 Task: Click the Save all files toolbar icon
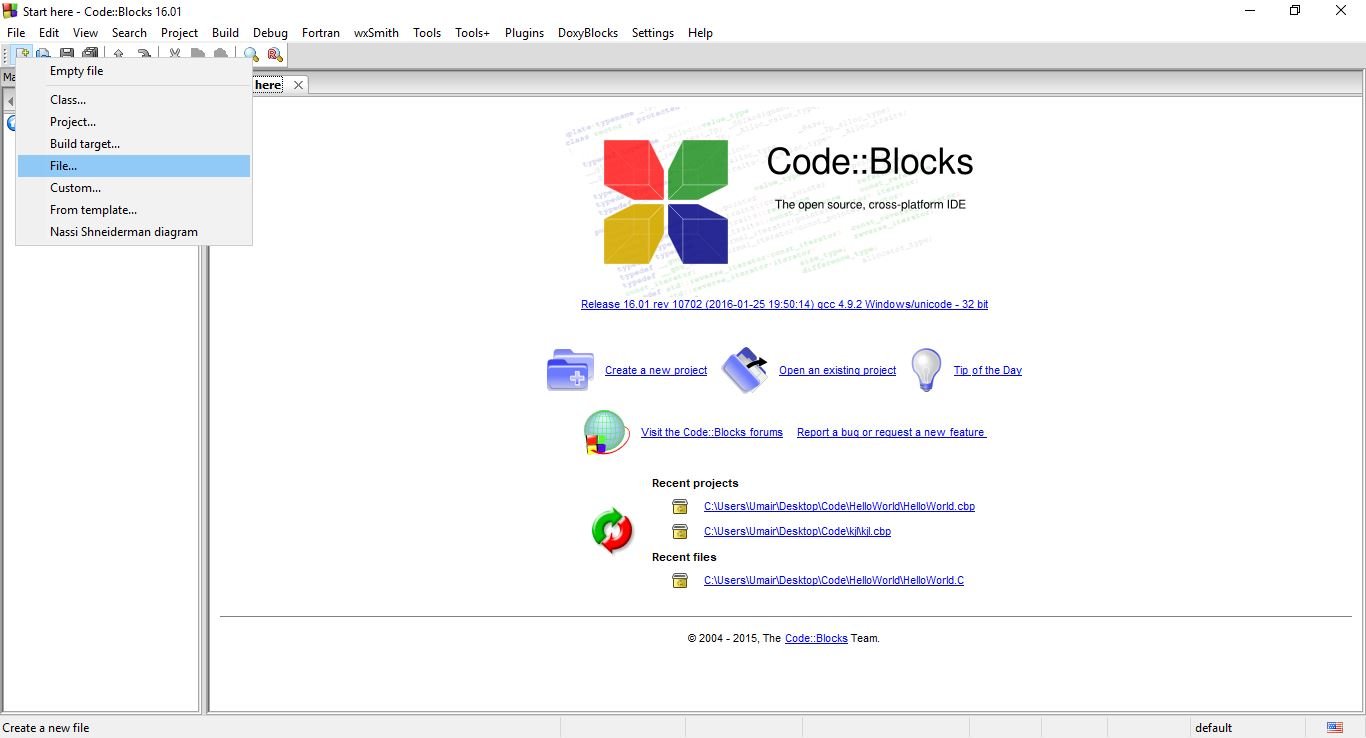tap(90, 55)
